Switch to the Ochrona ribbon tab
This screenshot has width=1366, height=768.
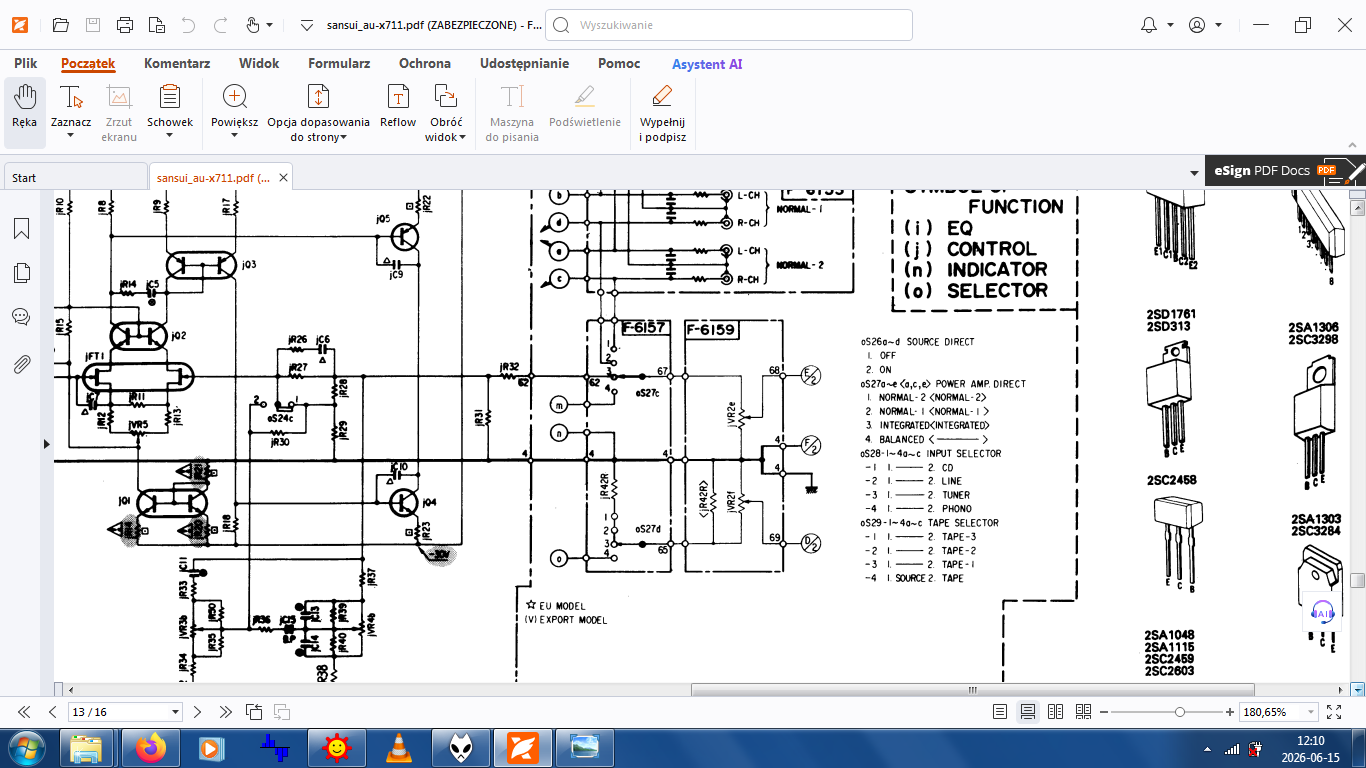coord(425,63)
